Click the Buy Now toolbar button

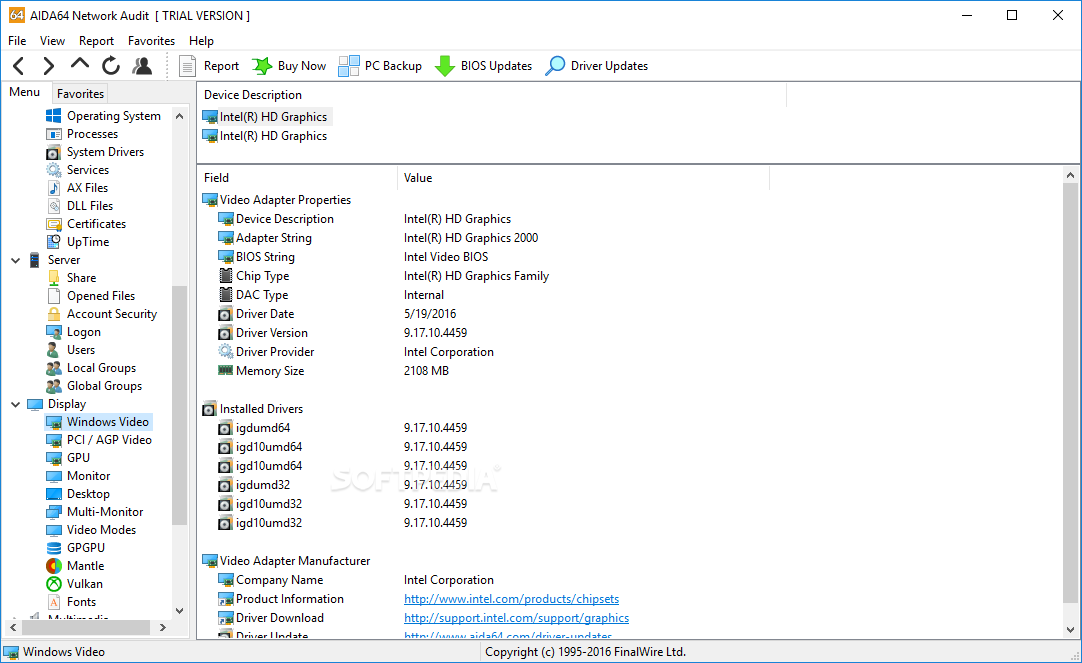click(x=289, y=66)
